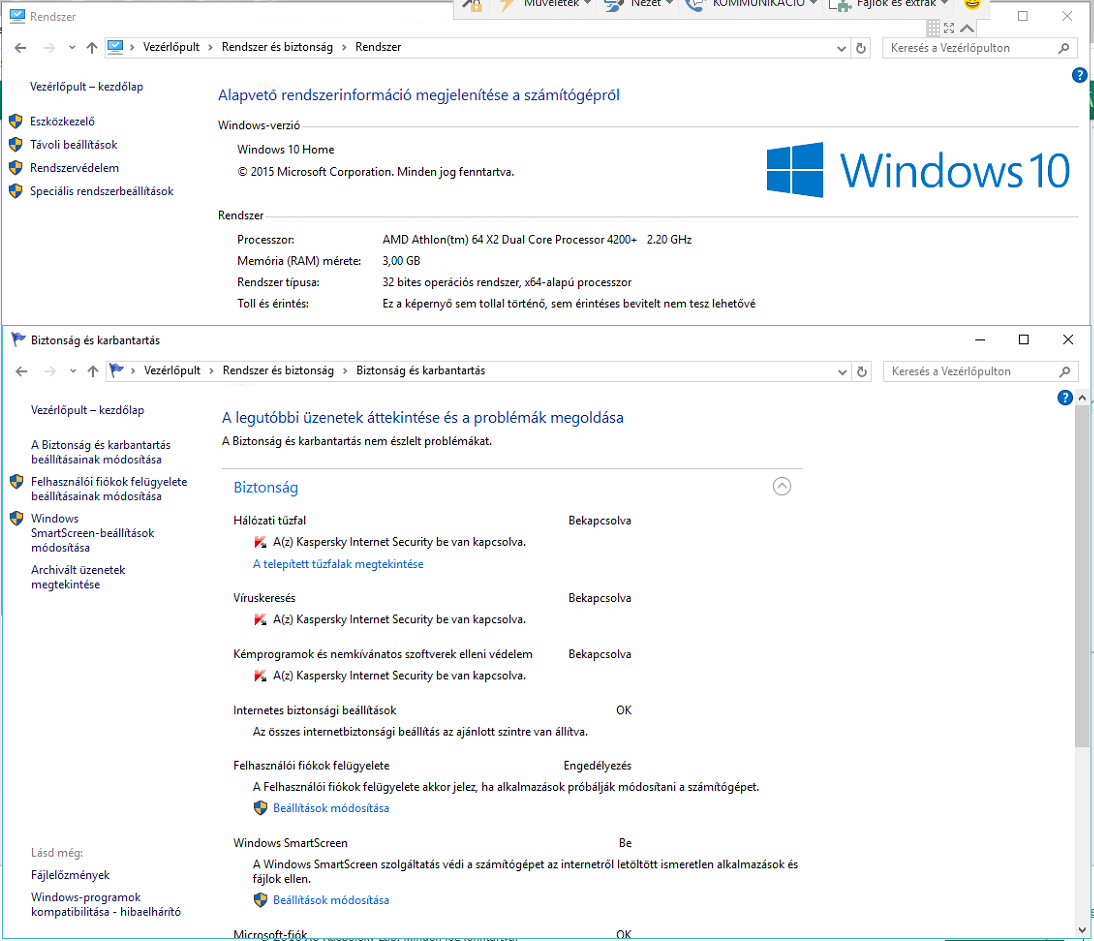Click the 3,00 GB memory value

pyautogui.click(x=401, y=261)
